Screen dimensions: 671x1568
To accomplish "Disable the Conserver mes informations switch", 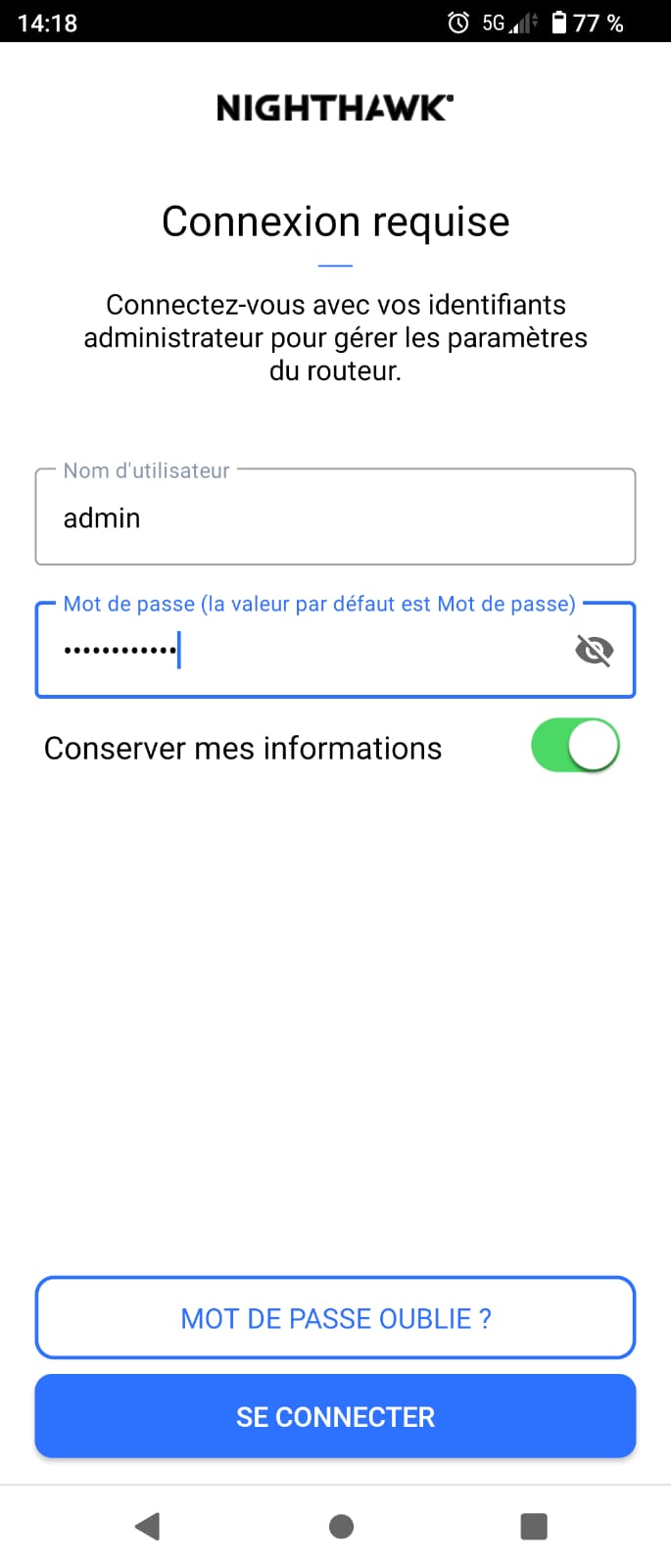I will click(575, 746).
